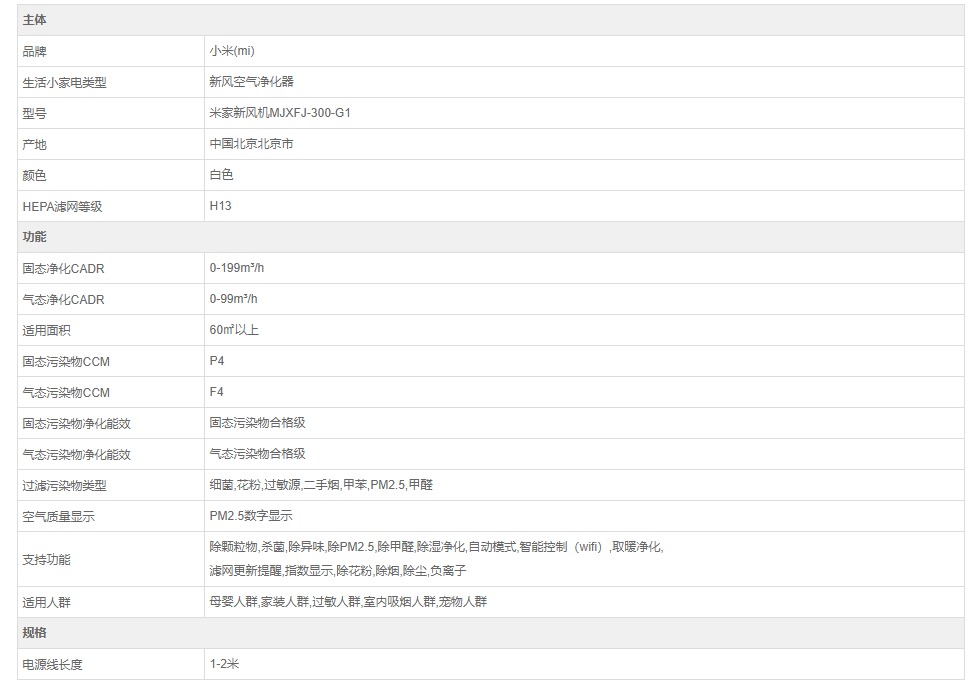
Task: Click the 1-2米 cord length value
Action: click(224, 664)
